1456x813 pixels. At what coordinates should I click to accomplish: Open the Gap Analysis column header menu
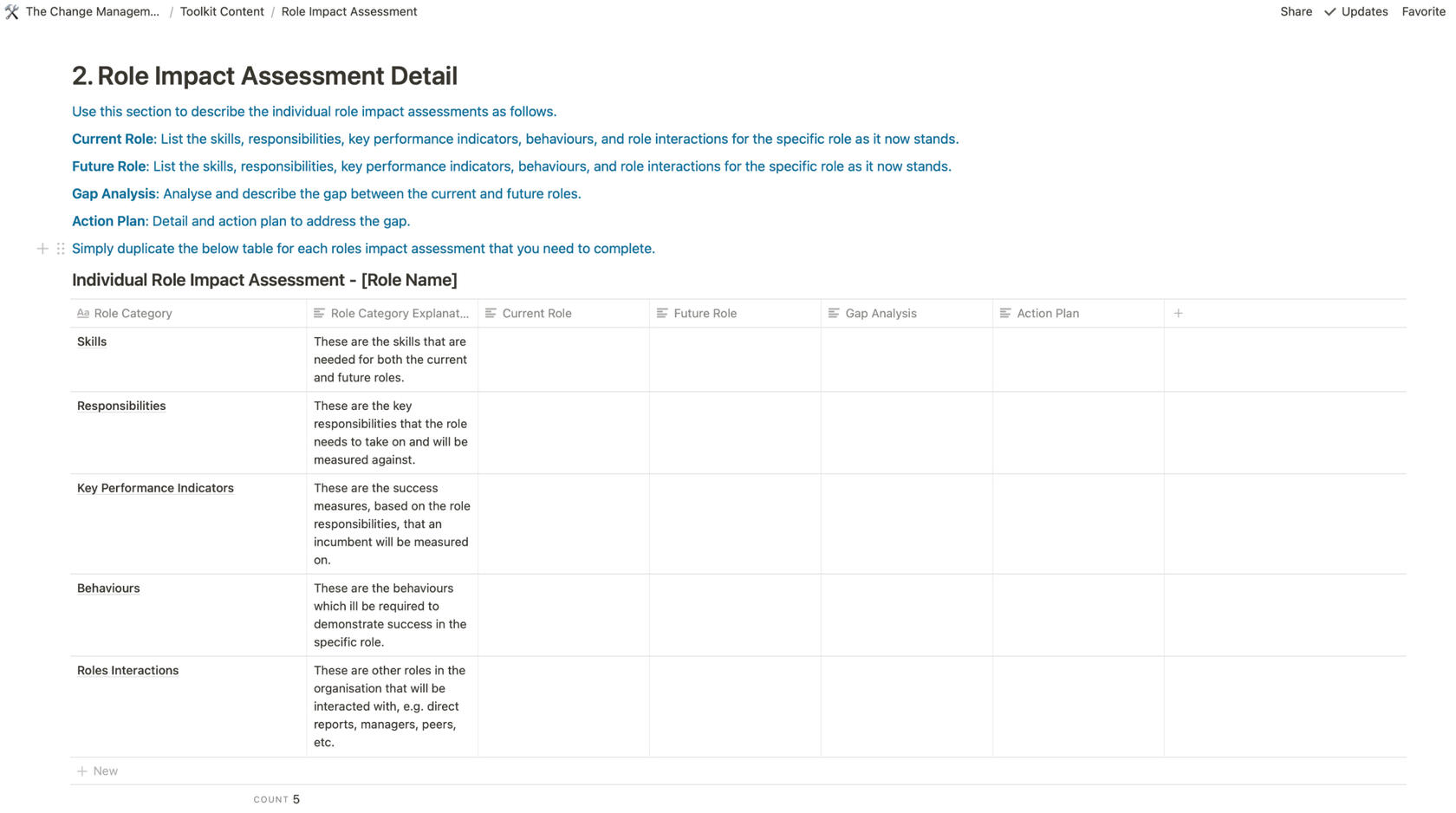pos(881,313)
